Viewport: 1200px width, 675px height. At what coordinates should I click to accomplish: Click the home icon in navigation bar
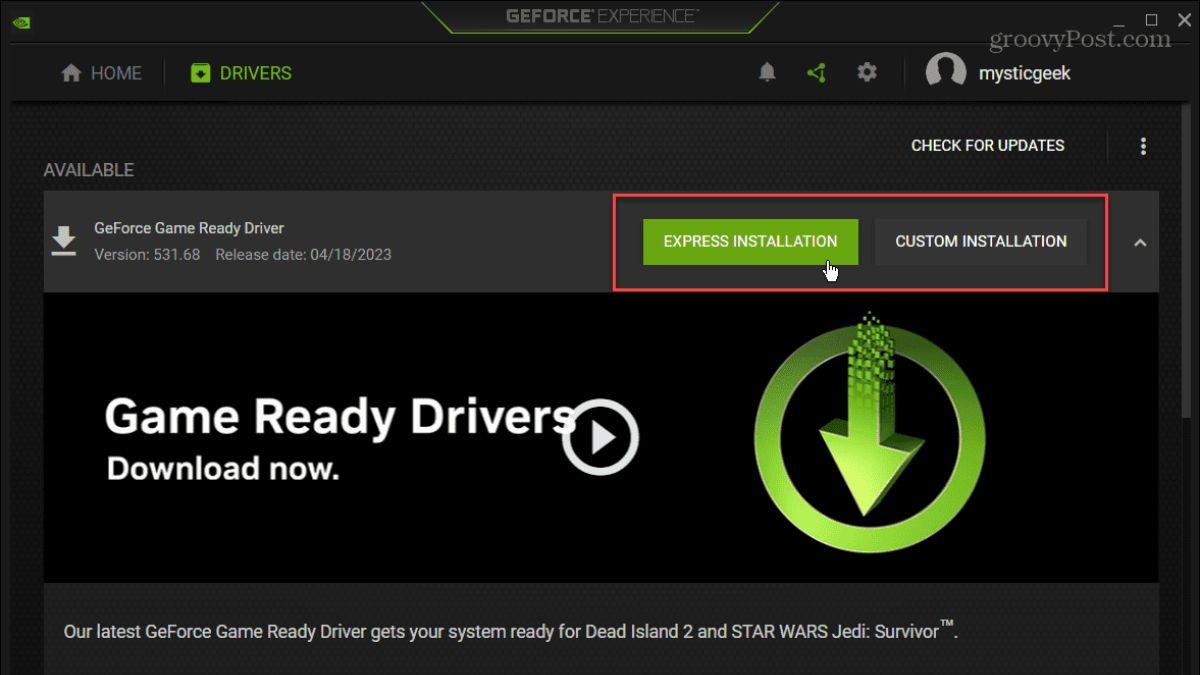click(x=71, y=73)
